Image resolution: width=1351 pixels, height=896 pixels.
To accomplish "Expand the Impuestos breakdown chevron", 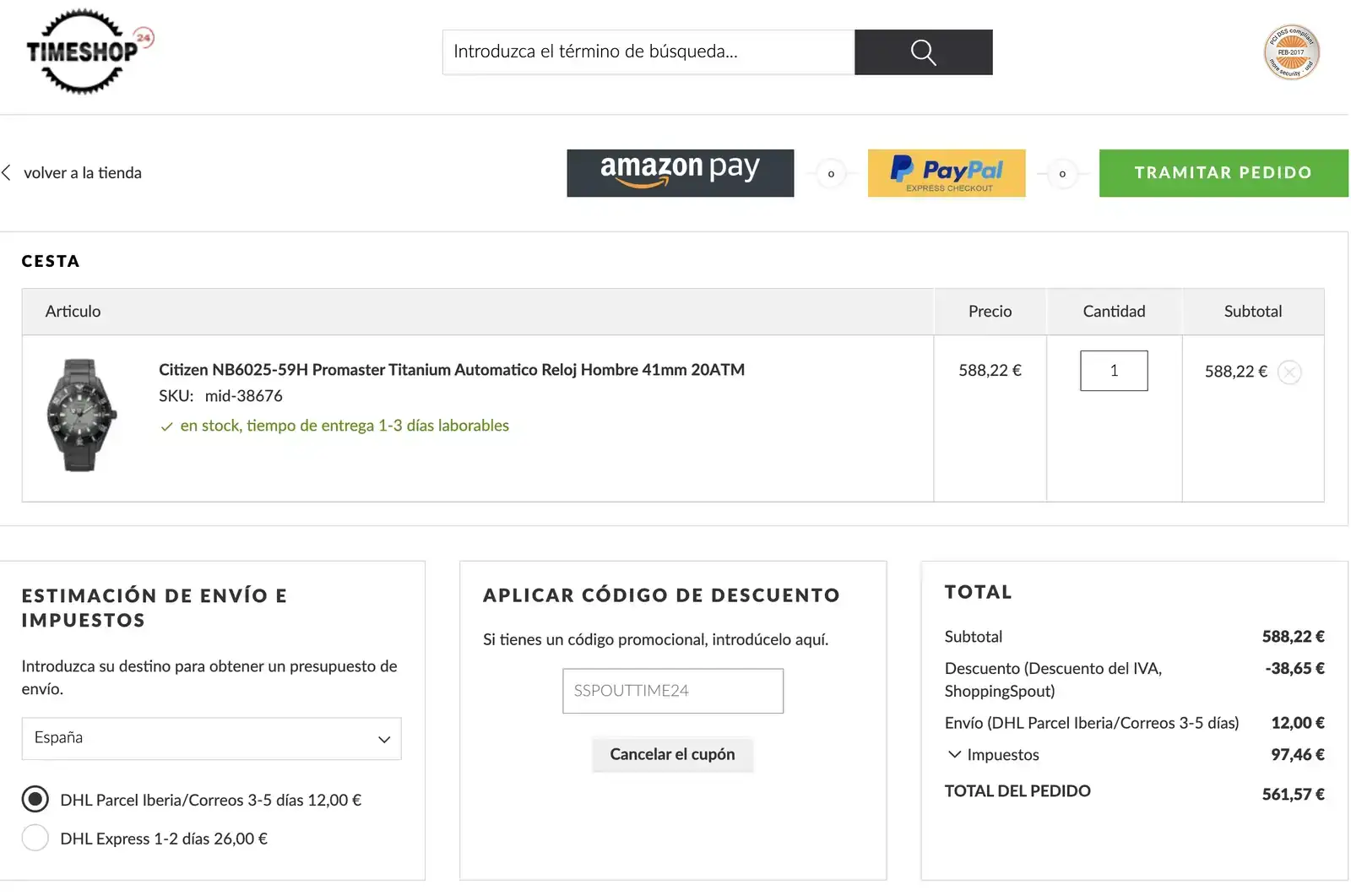I will [954, 754].
